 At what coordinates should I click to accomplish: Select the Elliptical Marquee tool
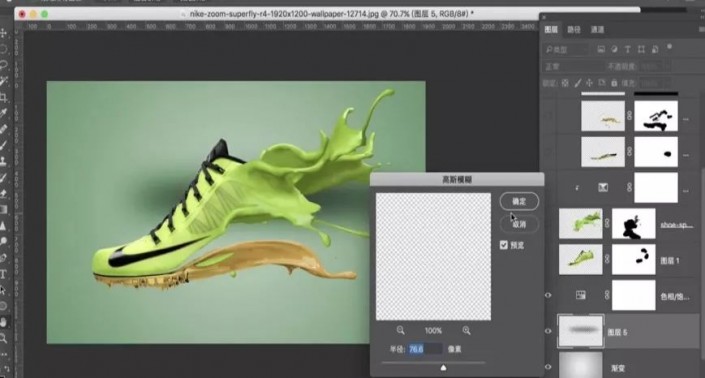[x=4, y=49]
